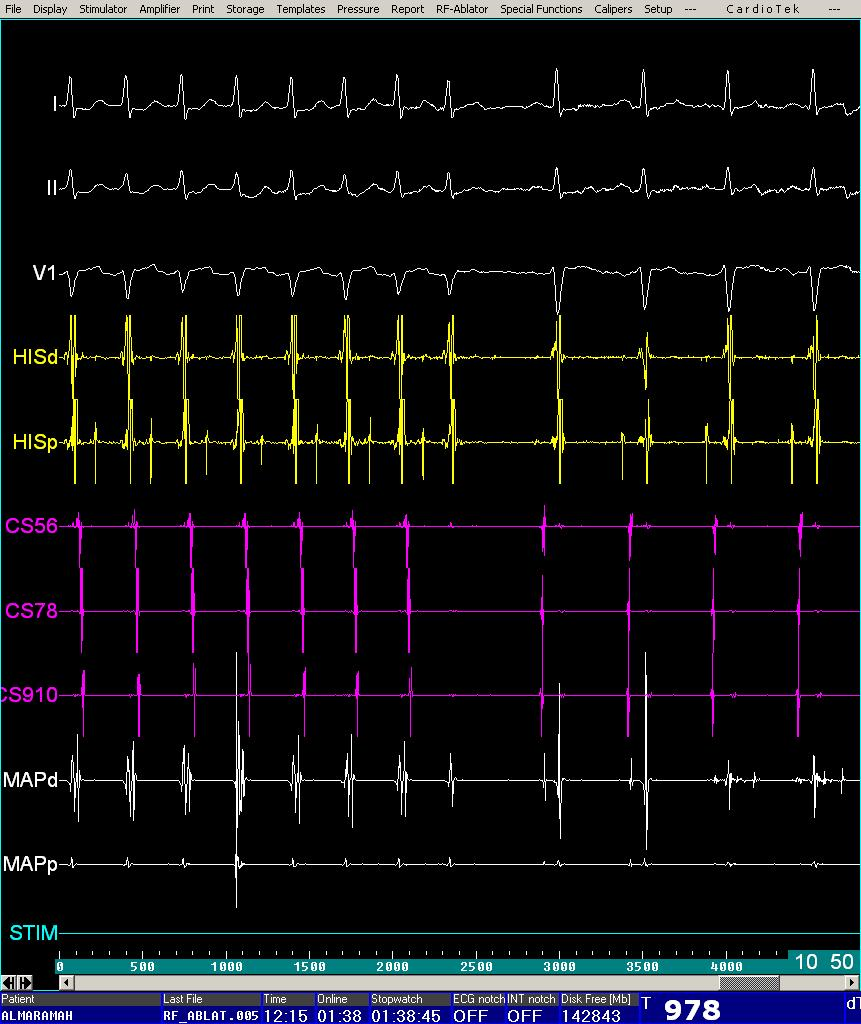
Task: Select the CS56 channel label
Action: (31, 526)
